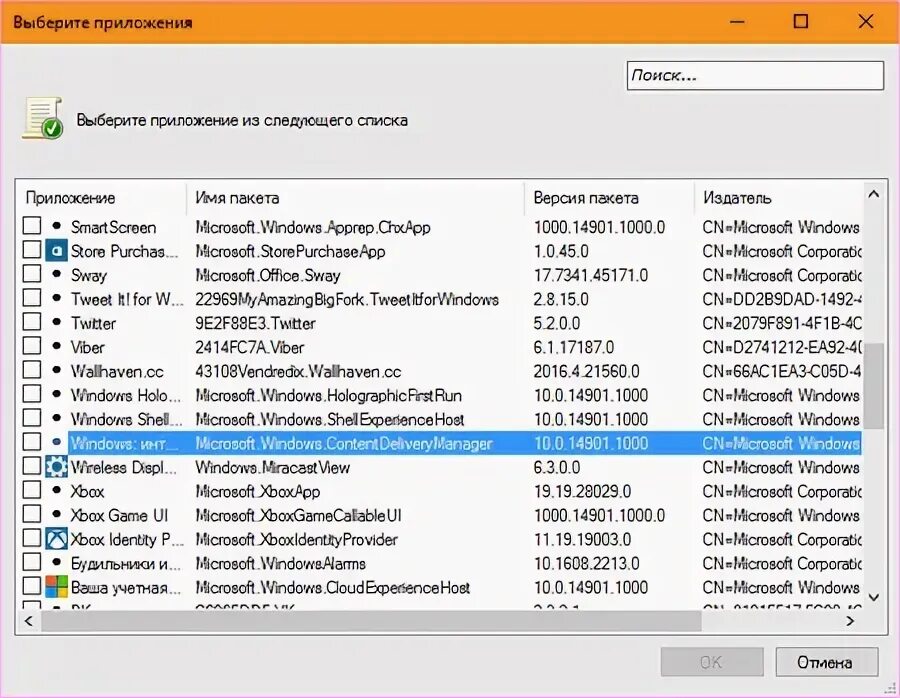Select the Wallhaven.cc checkbox
Screen dimensions: 900x698
point(32,370)
